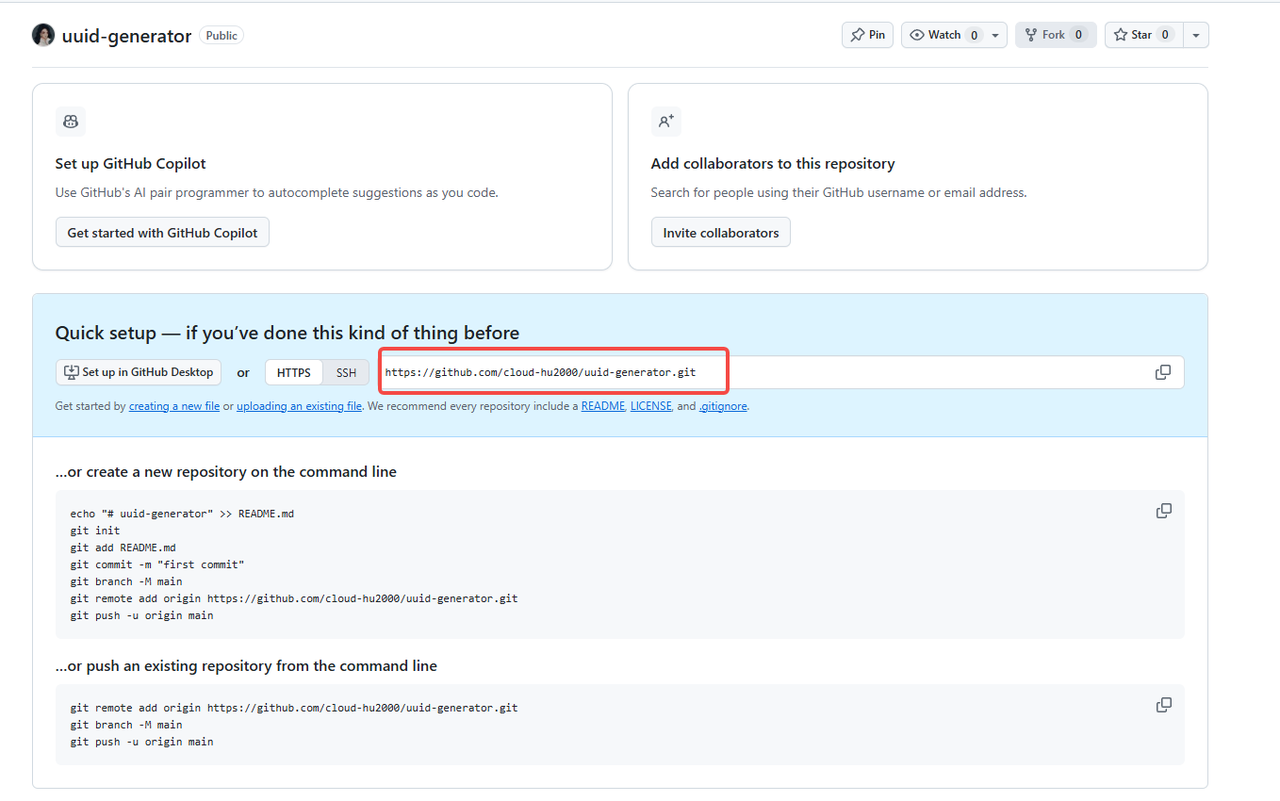This screenshot has height=801, width=1280.
Task: Copy the new repository command block
Action: coord(1164,511)
